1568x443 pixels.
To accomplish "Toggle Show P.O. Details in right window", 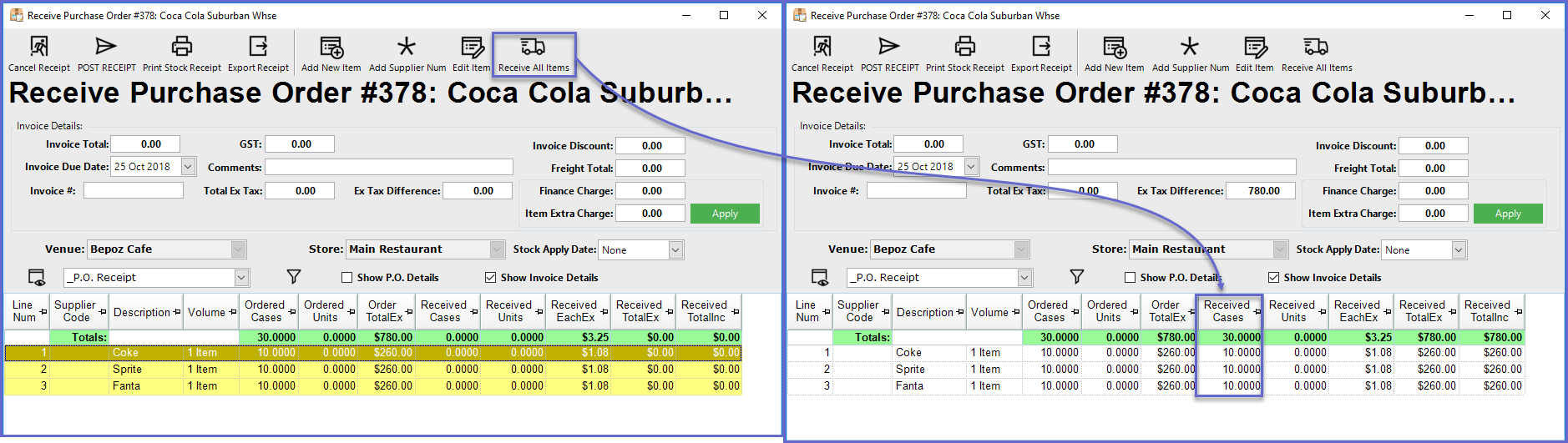I will tap(1130, 278).
